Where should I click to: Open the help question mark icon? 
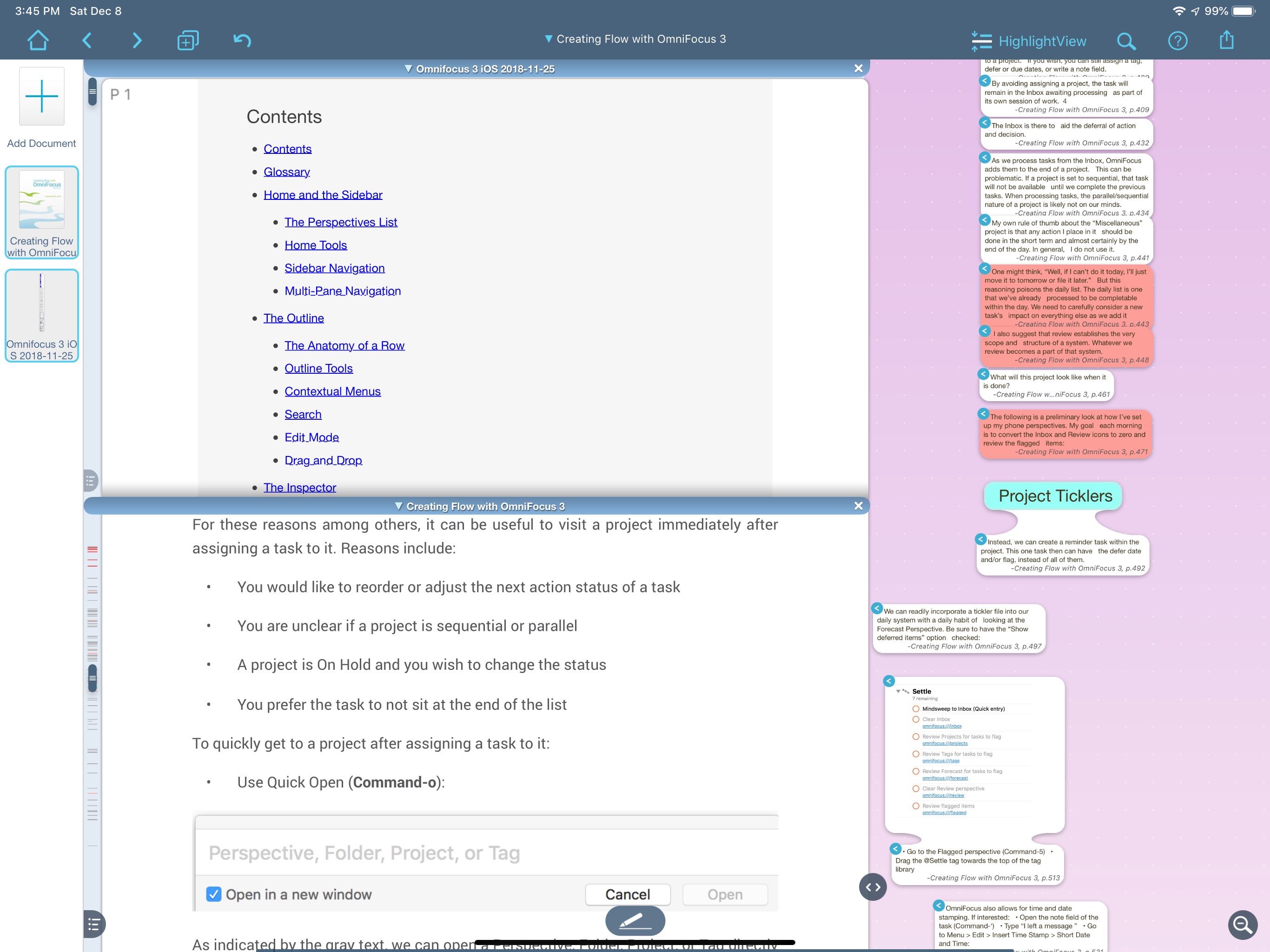[1177, 41]
